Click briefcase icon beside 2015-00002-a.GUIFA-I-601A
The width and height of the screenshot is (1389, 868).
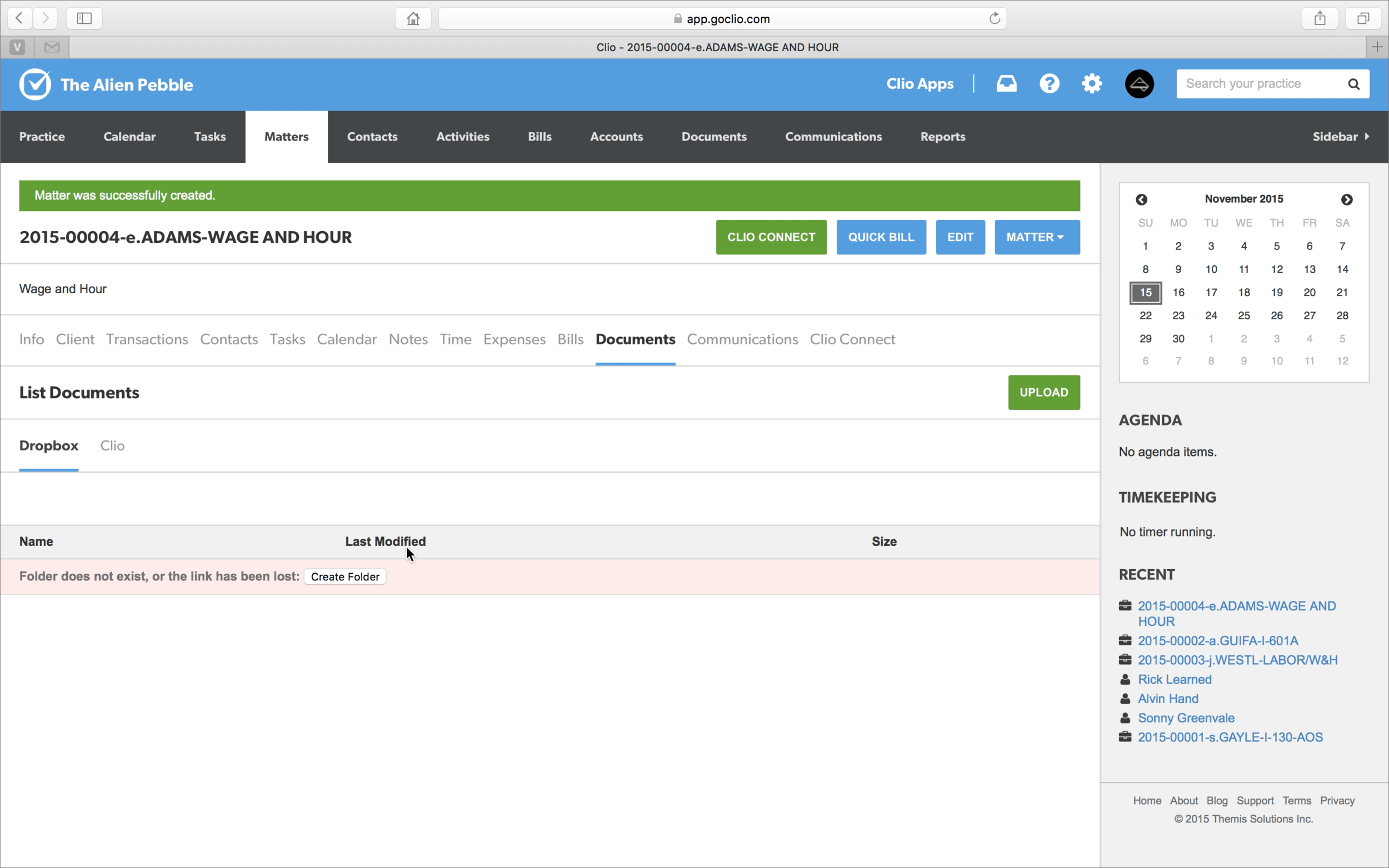point(1125,640)
